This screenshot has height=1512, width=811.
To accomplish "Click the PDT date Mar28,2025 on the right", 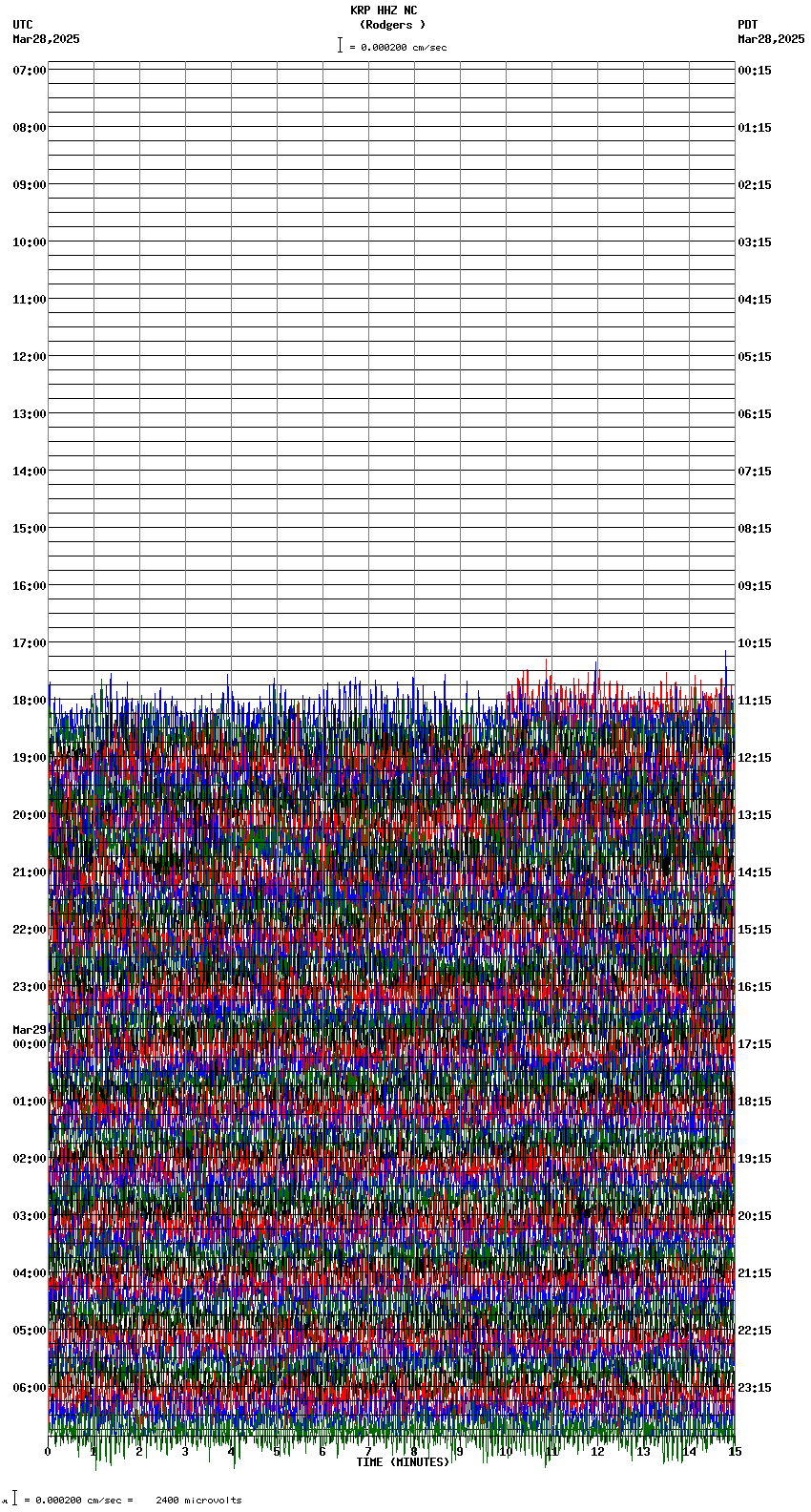I will tap(771, 39).
